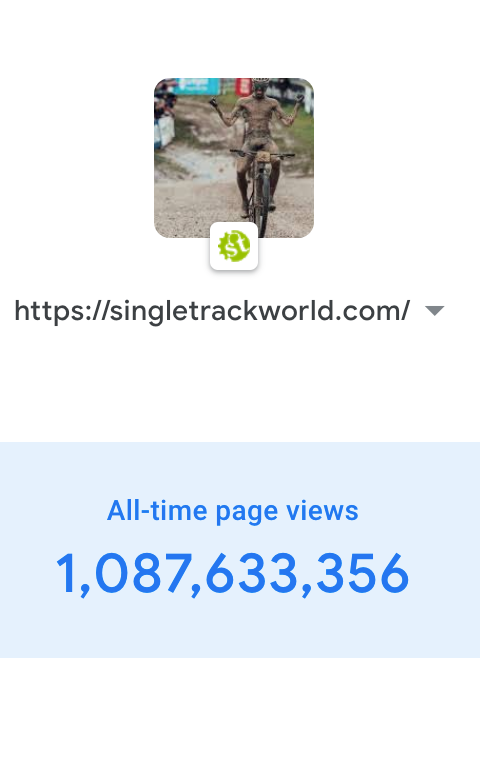Click the teal banner in the photo background
The height and width of the screenshot is (768, 480).
point(197,86)
